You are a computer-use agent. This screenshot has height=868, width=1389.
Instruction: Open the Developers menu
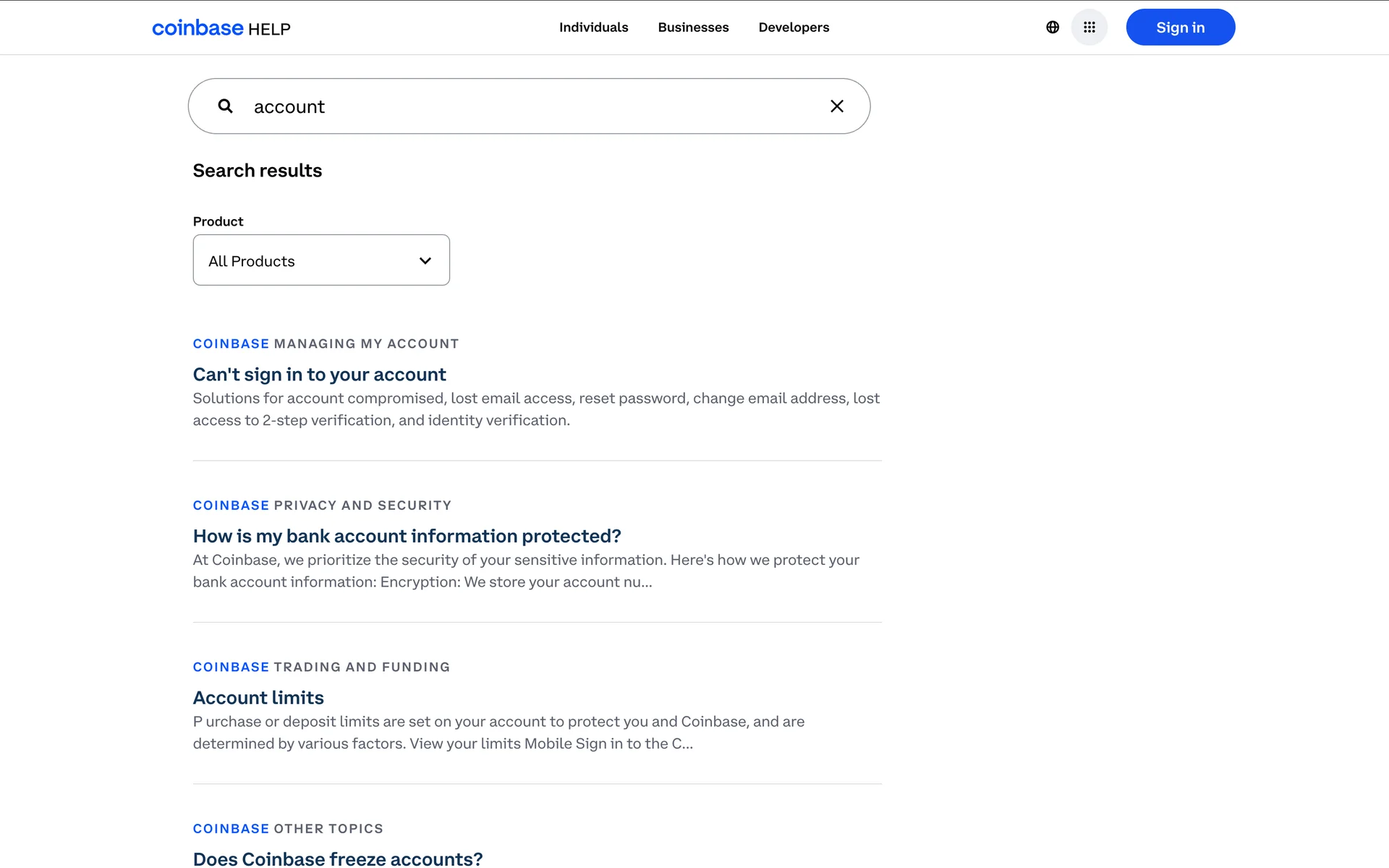click(x=794, y=27)
